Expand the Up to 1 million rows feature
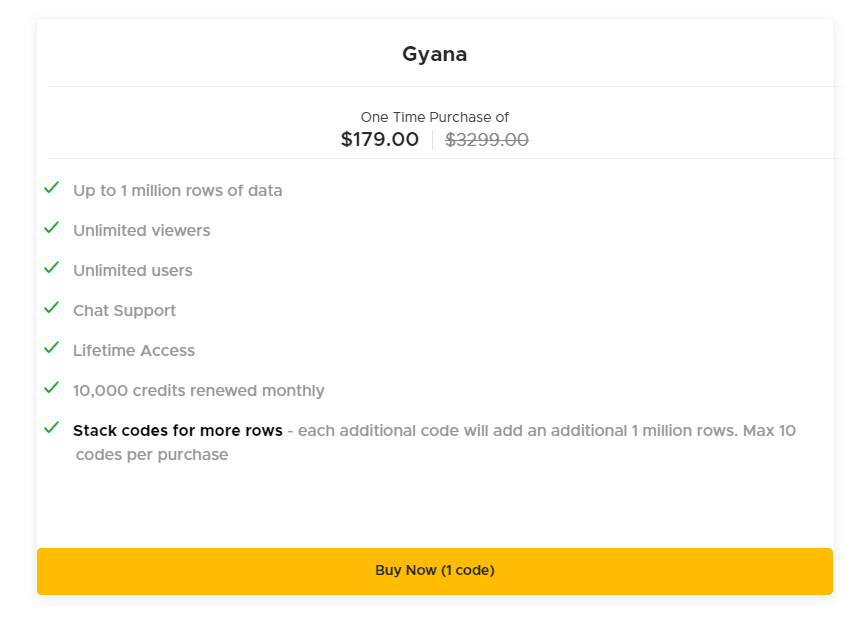This screenshot has height=617, width=853. [177, 190]
